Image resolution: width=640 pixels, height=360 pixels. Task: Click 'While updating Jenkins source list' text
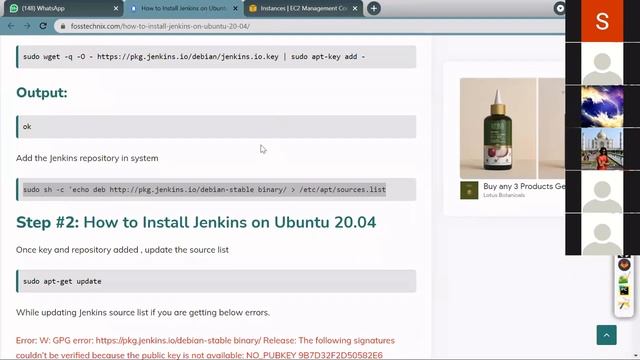[143, 312]
